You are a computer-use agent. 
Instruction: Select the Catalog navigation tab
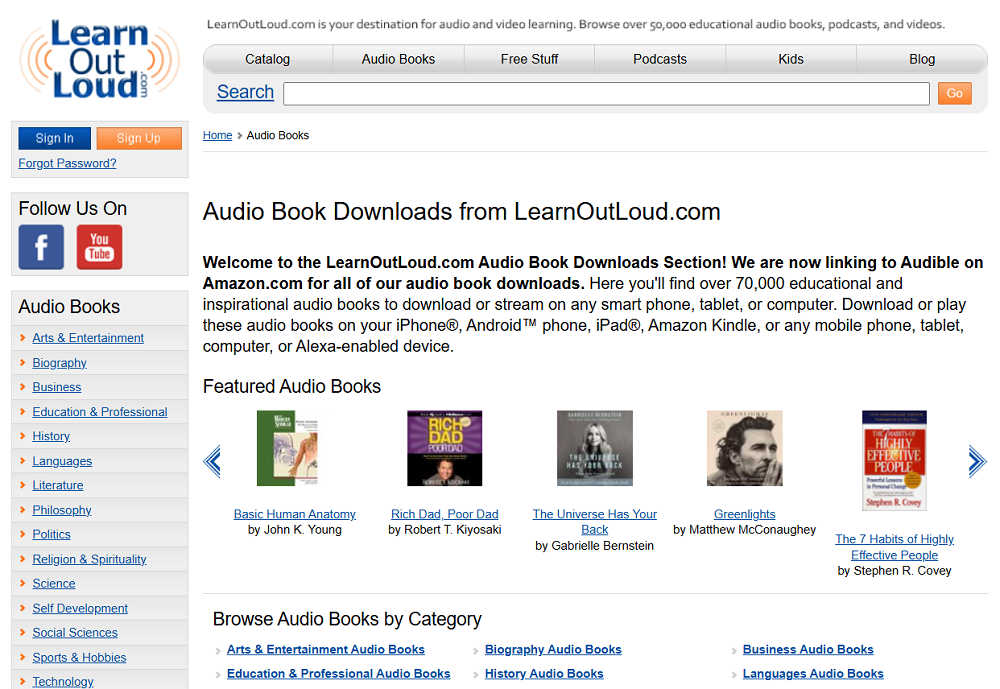pos(268,59)
